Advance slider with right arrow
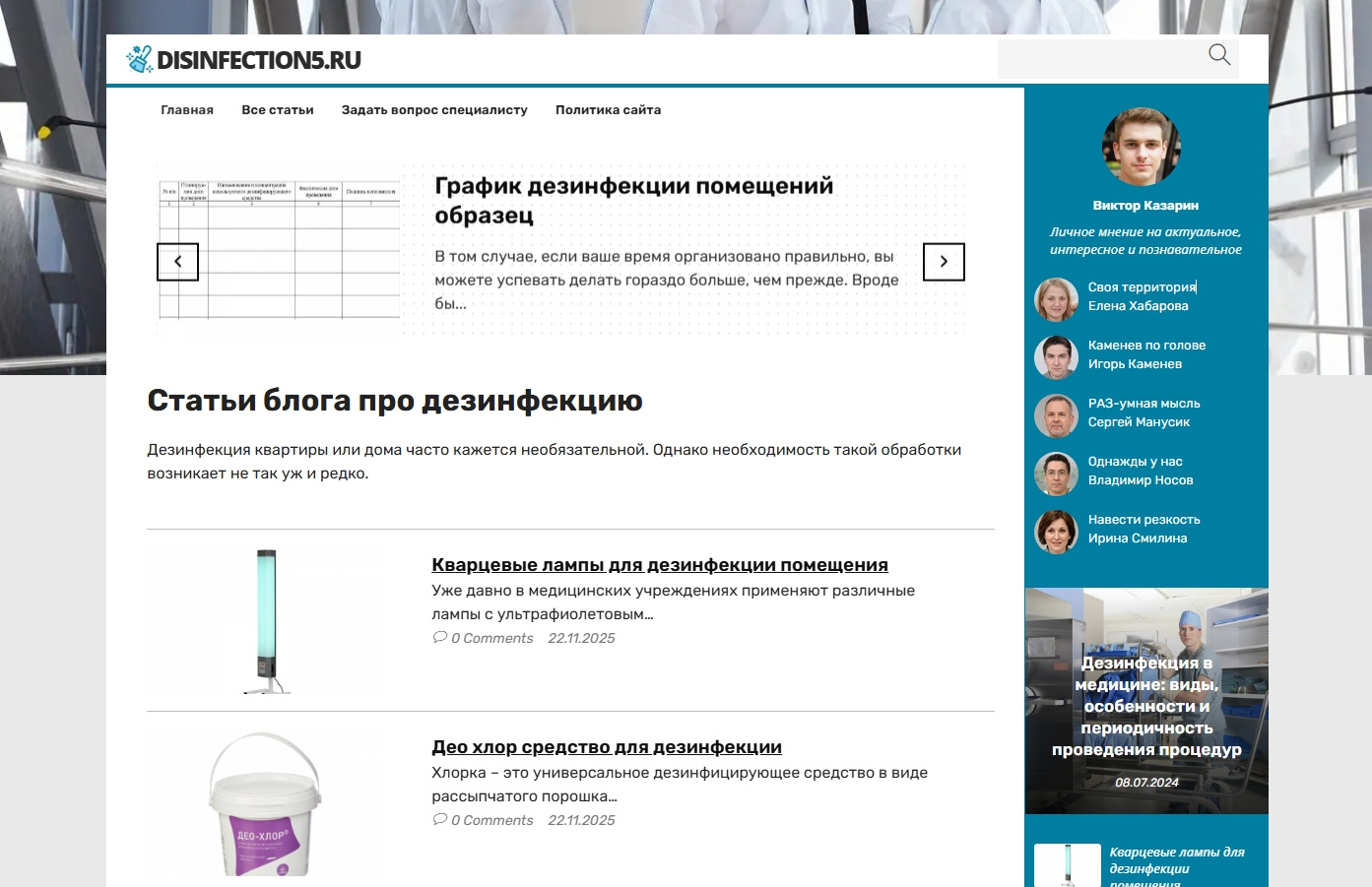 pos(944,262)
